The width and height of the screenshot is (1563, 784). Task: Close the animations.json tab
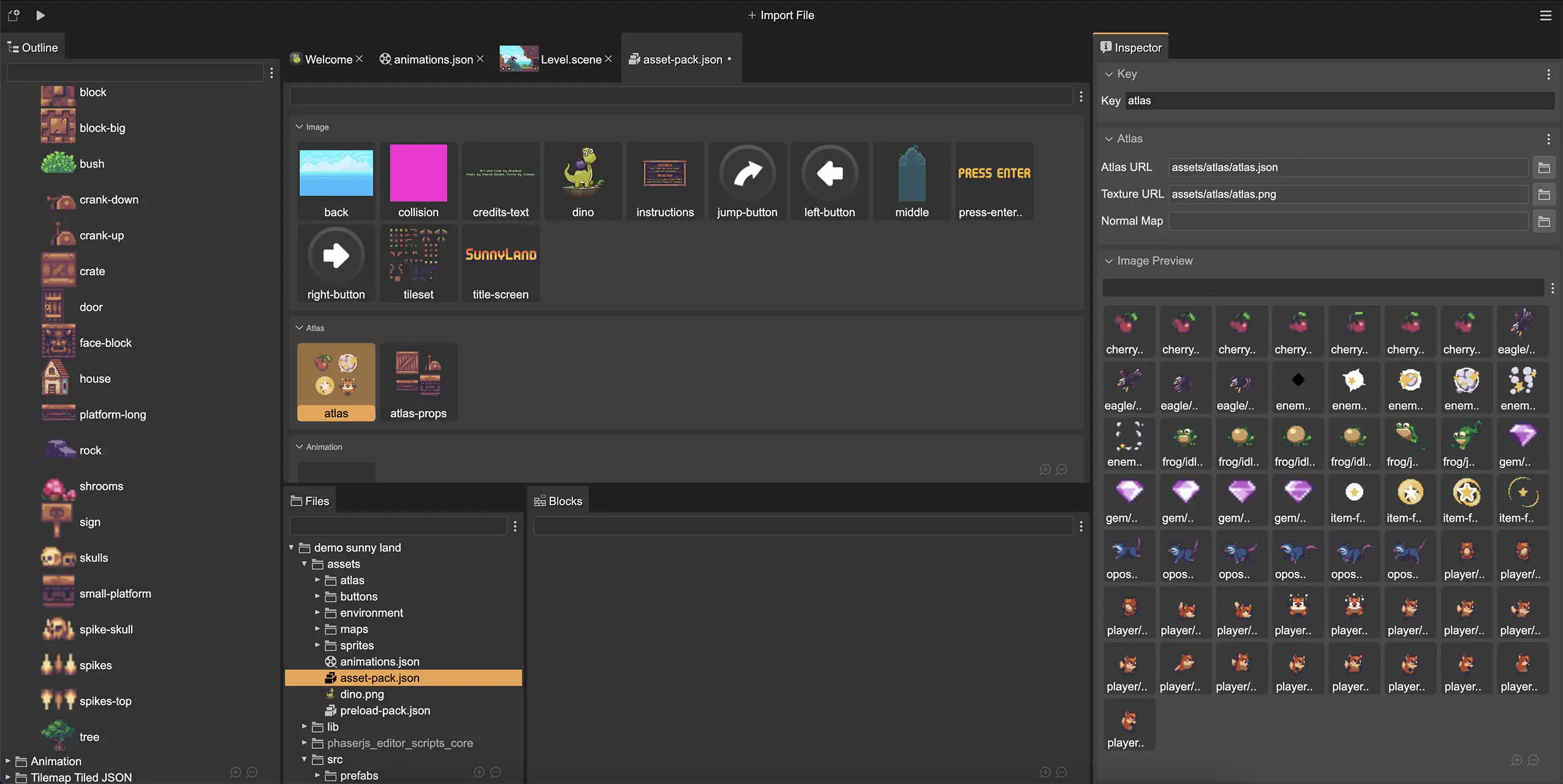click(x=480, y=59)
